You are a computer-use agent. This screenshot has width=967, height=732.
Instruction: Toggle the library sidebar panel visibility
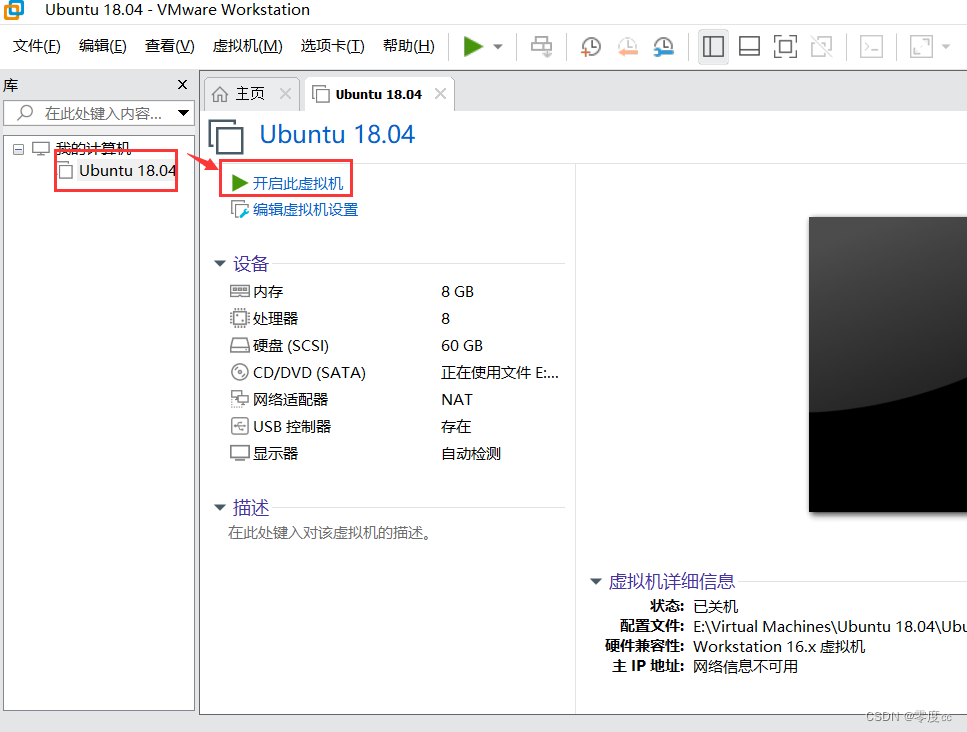click(713, 46)
